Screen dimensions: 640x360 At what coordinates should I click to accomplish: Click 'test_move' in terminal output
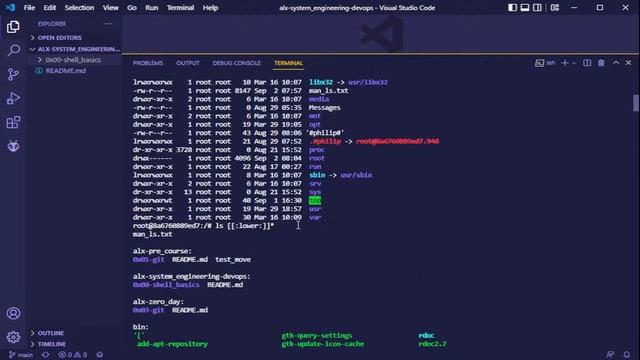[x=233, y=260]
